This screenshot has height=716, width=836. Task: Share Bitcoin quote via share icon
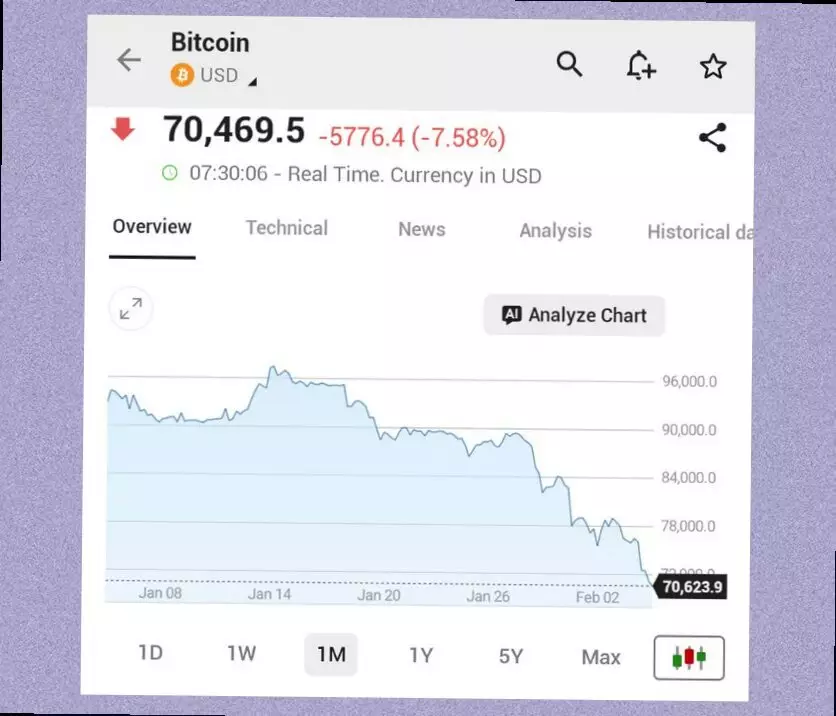(x=712, y=138)
